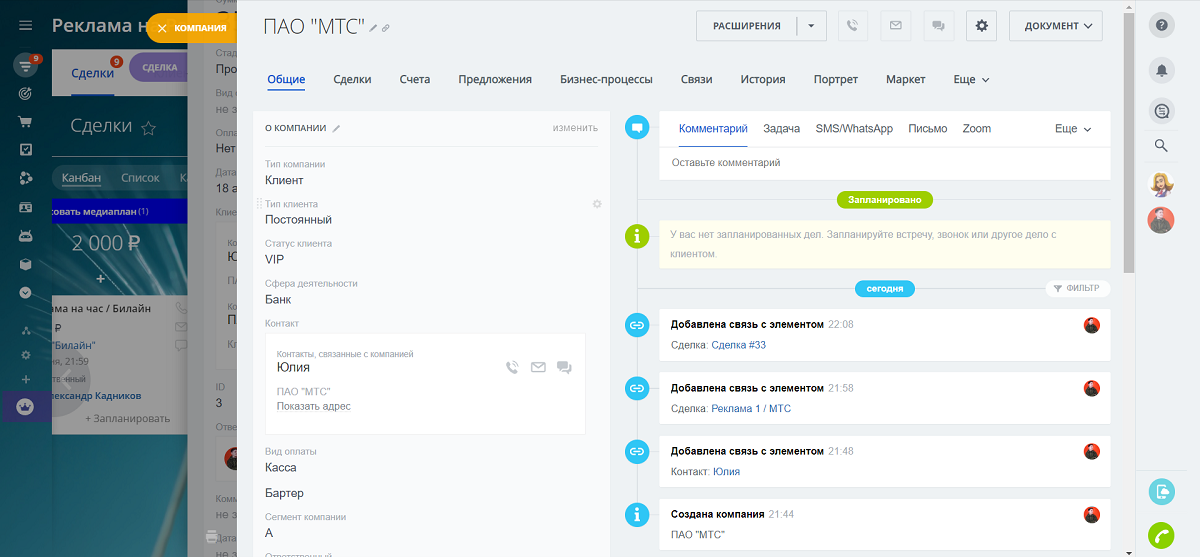Image resolution: width=1200 pixels, height=557 pixels.
Task: Open the contact card icon in sidebar
Action: tap(26, 208)
